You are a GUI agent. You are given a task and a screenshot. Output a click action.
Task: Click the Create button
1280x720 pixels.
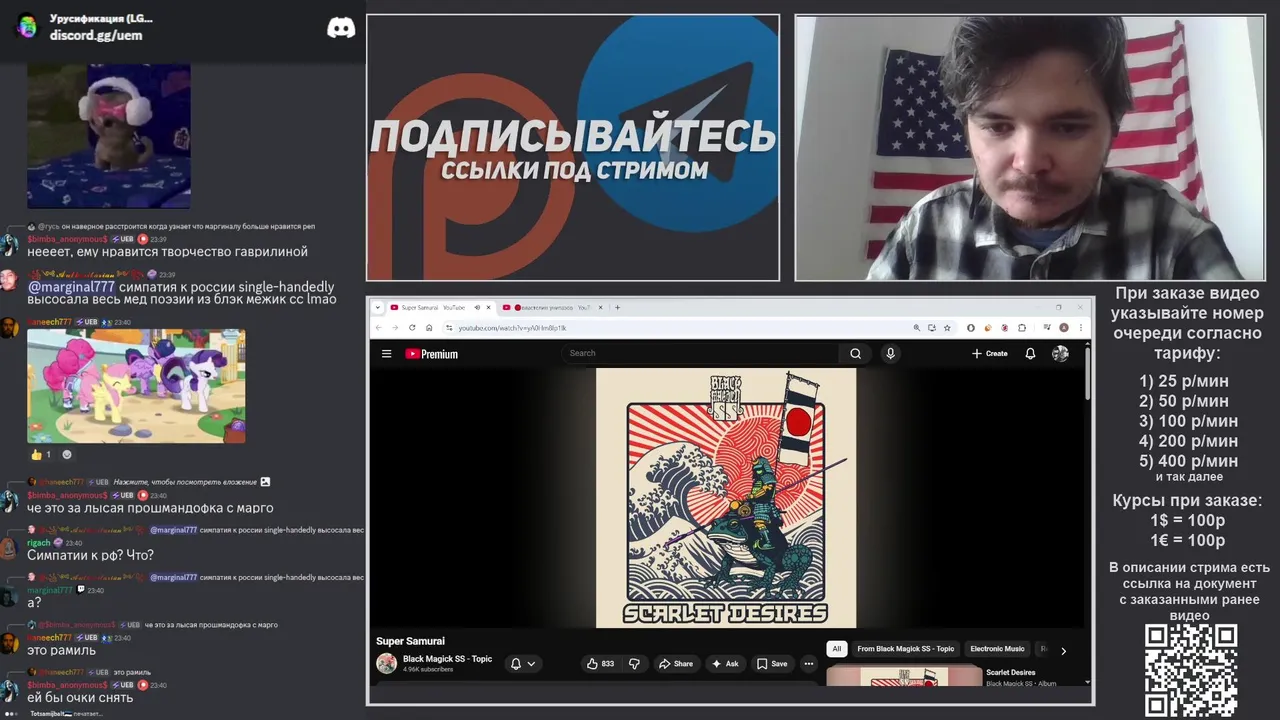click(x=989, y=354)
